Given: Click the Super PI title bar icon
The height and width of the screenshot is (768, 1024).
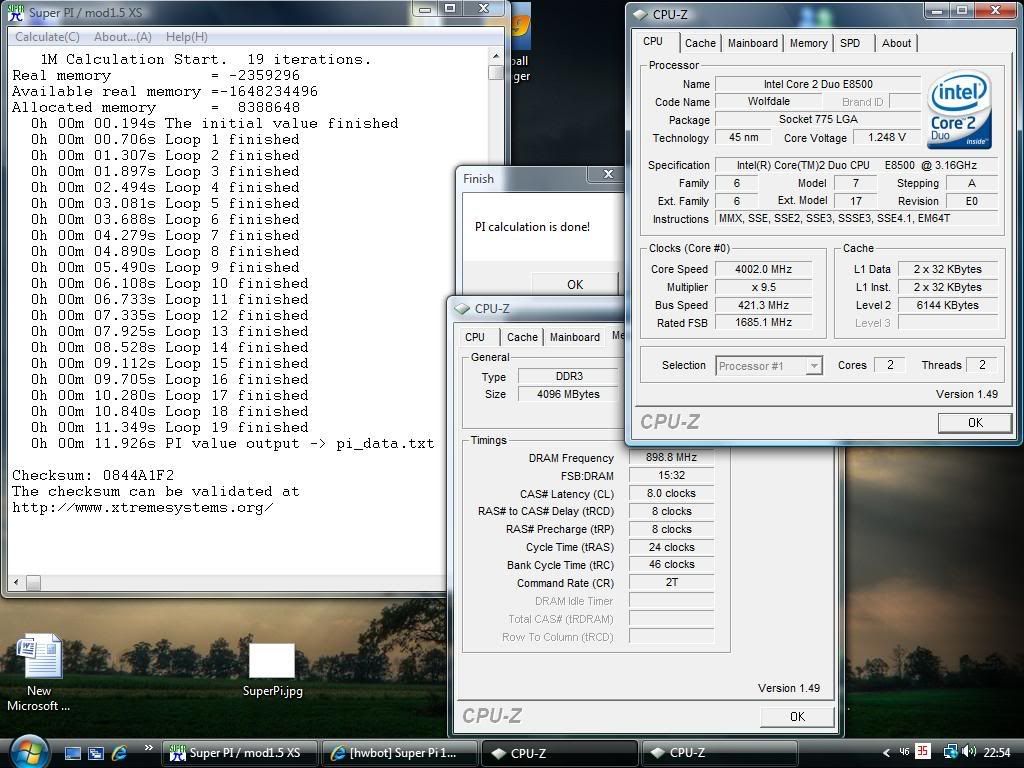Looking at the screenshot, I should [16, 12].
